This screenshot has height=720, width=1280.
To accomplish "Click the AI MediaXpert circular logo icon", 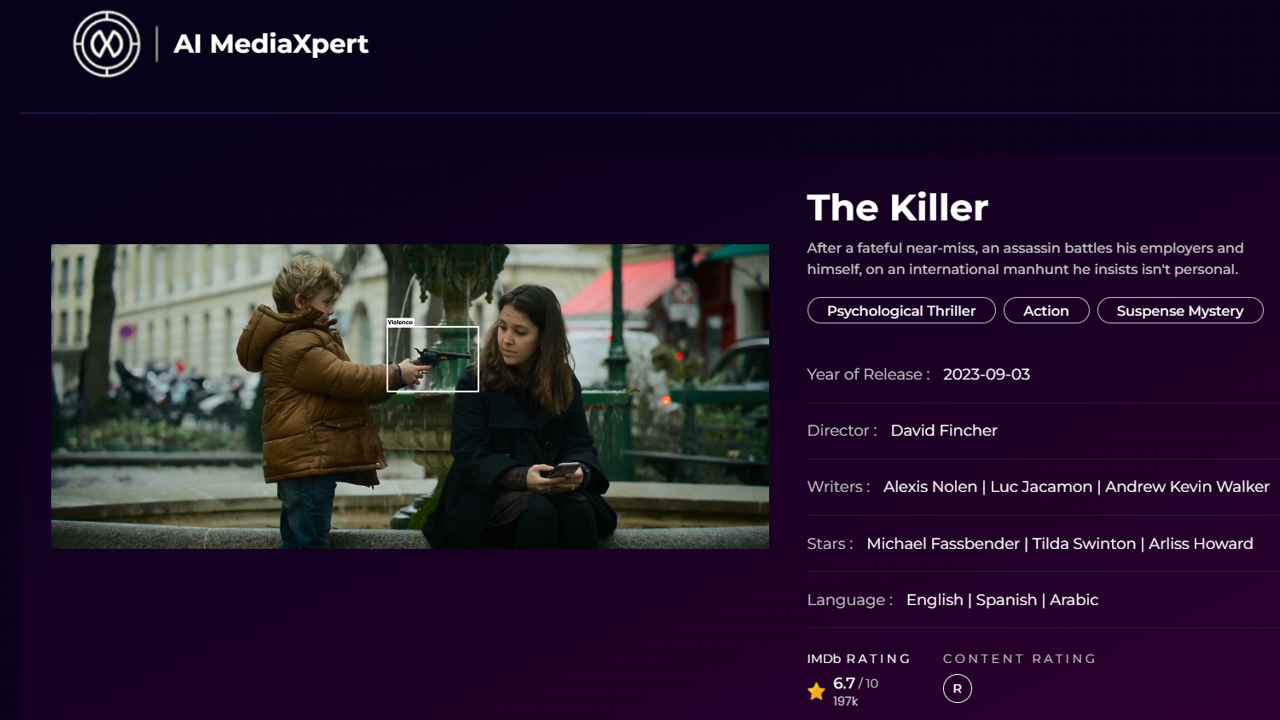I will (x=107, y=44).
